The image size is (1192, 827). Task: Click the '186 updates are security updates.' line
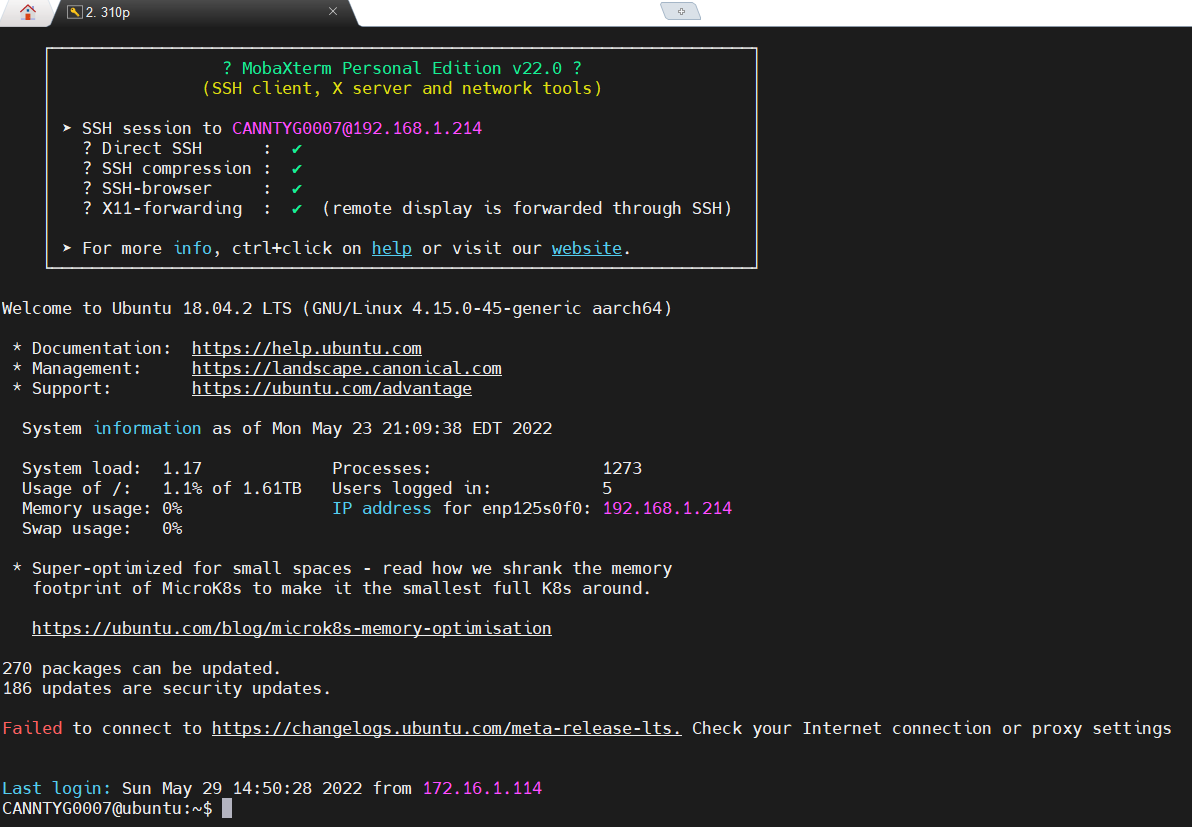click(x=166, y=689)
